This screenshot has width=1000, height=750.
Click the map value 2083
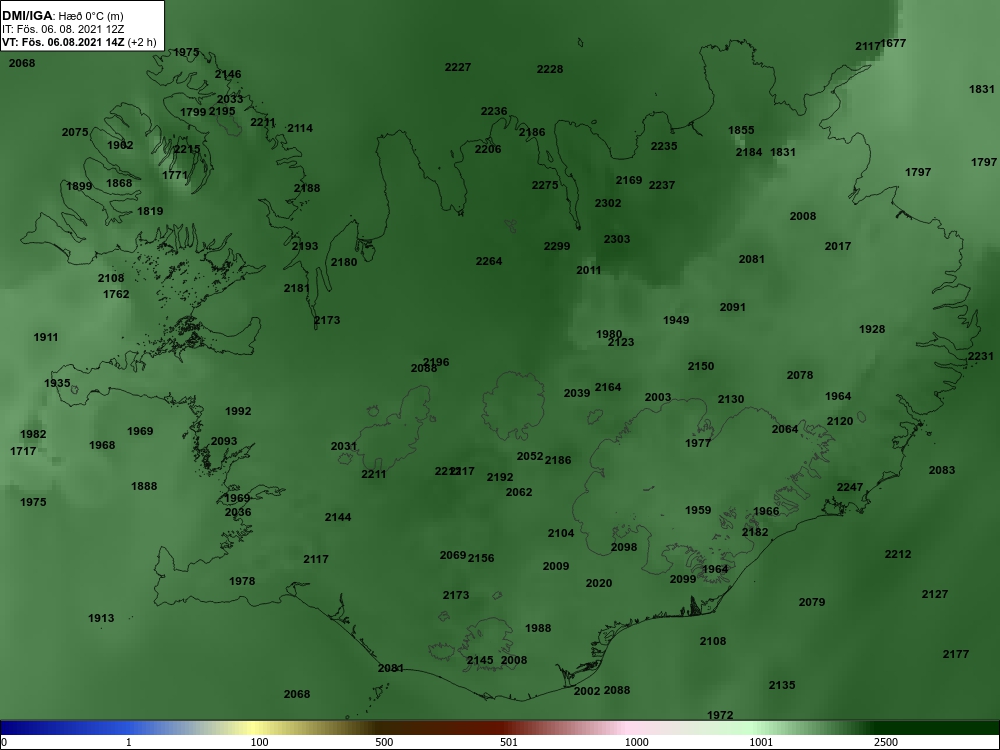(x=941, y=470)
